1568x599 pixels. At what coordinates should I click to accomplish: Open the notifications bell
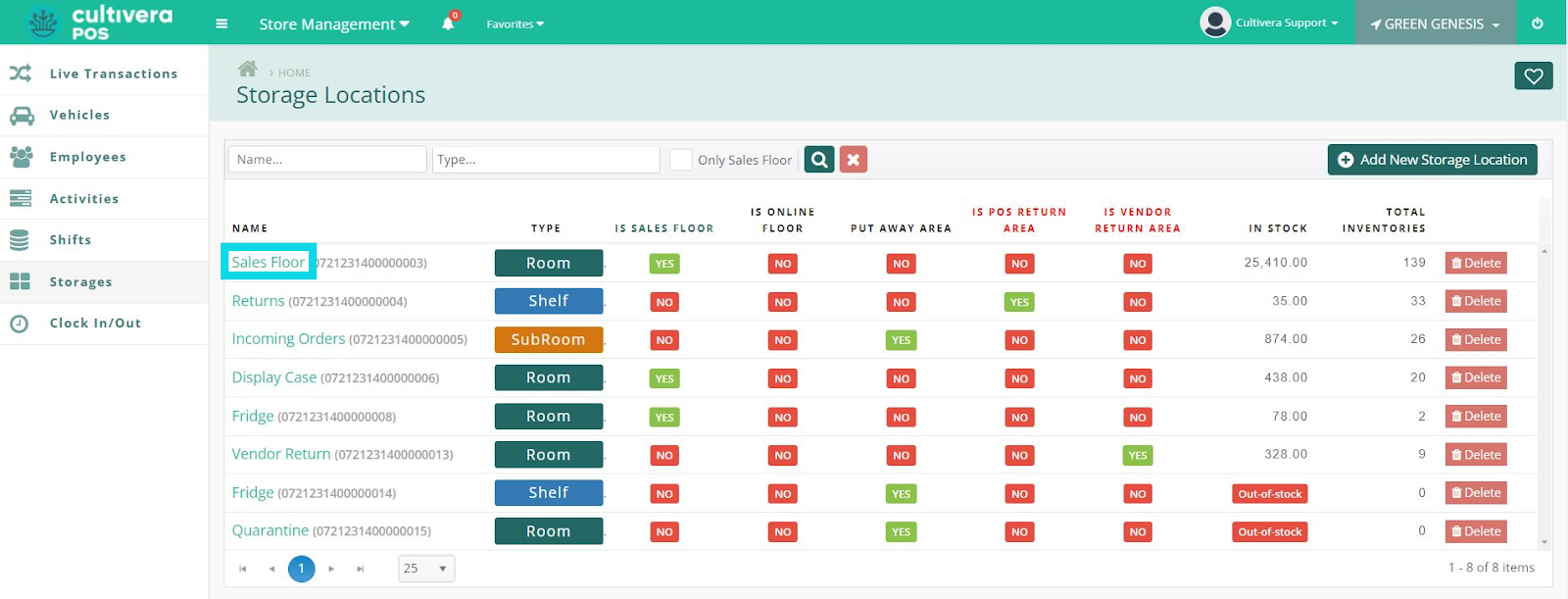[449, 23]
